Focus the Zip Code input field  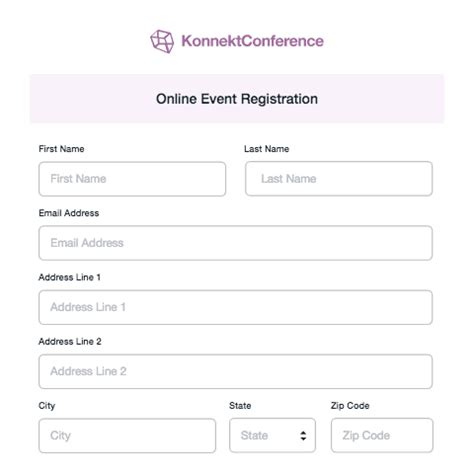click(x=382, y=435)
